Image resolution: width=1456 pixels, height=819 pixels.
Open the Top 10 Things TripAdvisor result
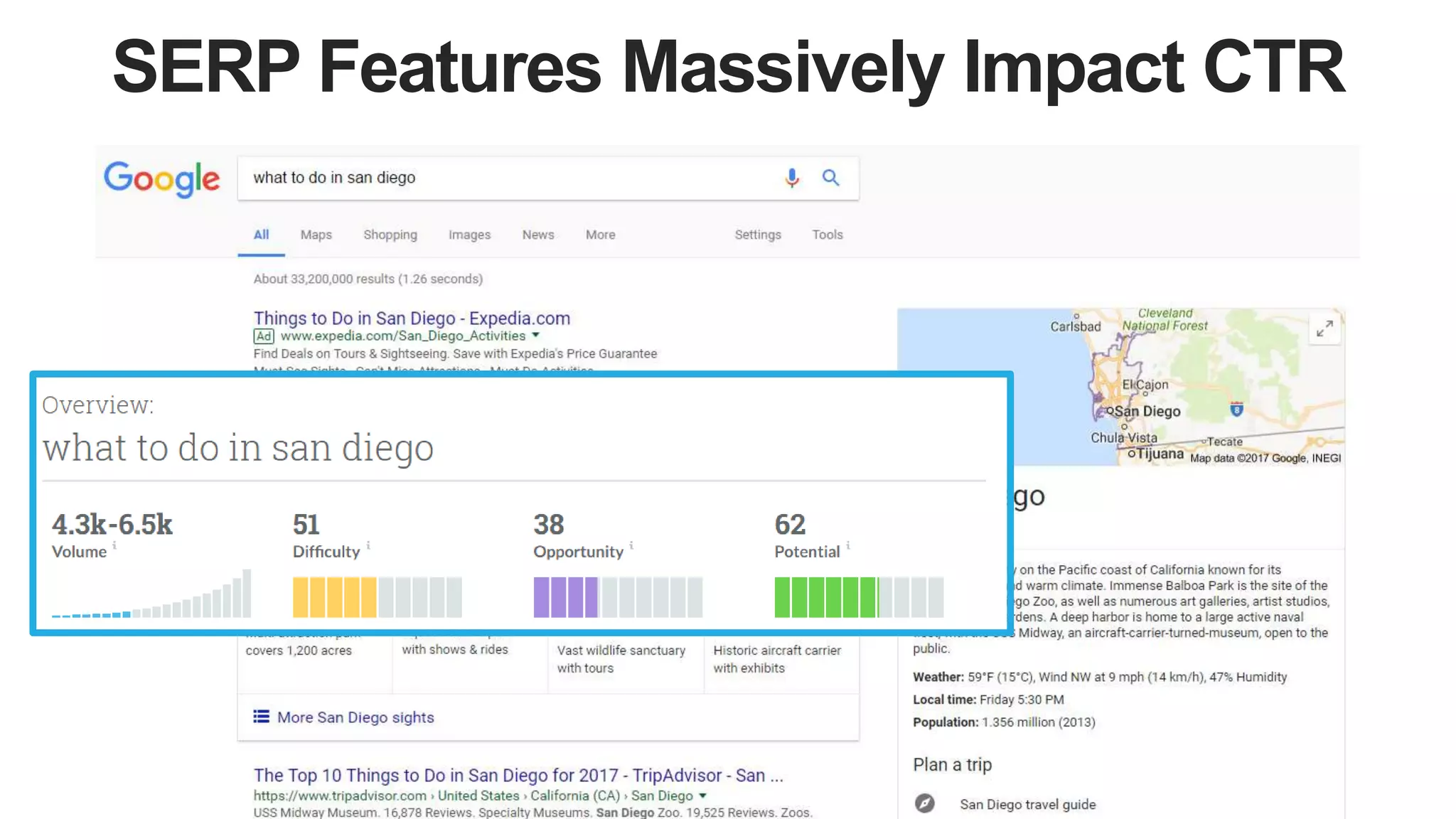[518, 775]
